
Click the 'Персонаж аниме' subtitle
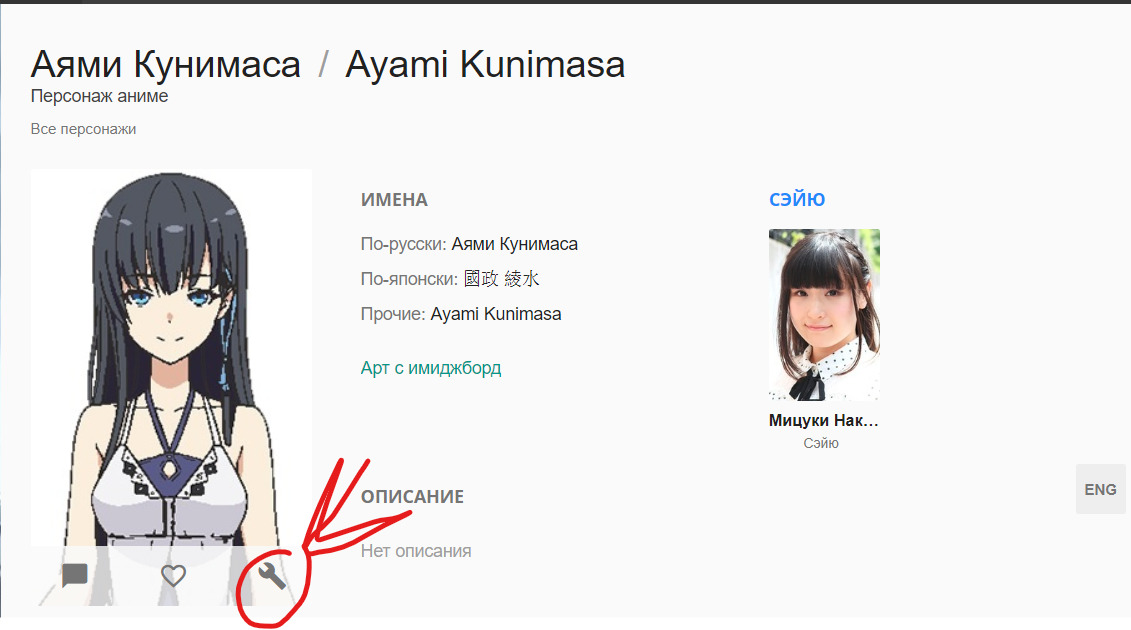99,97
